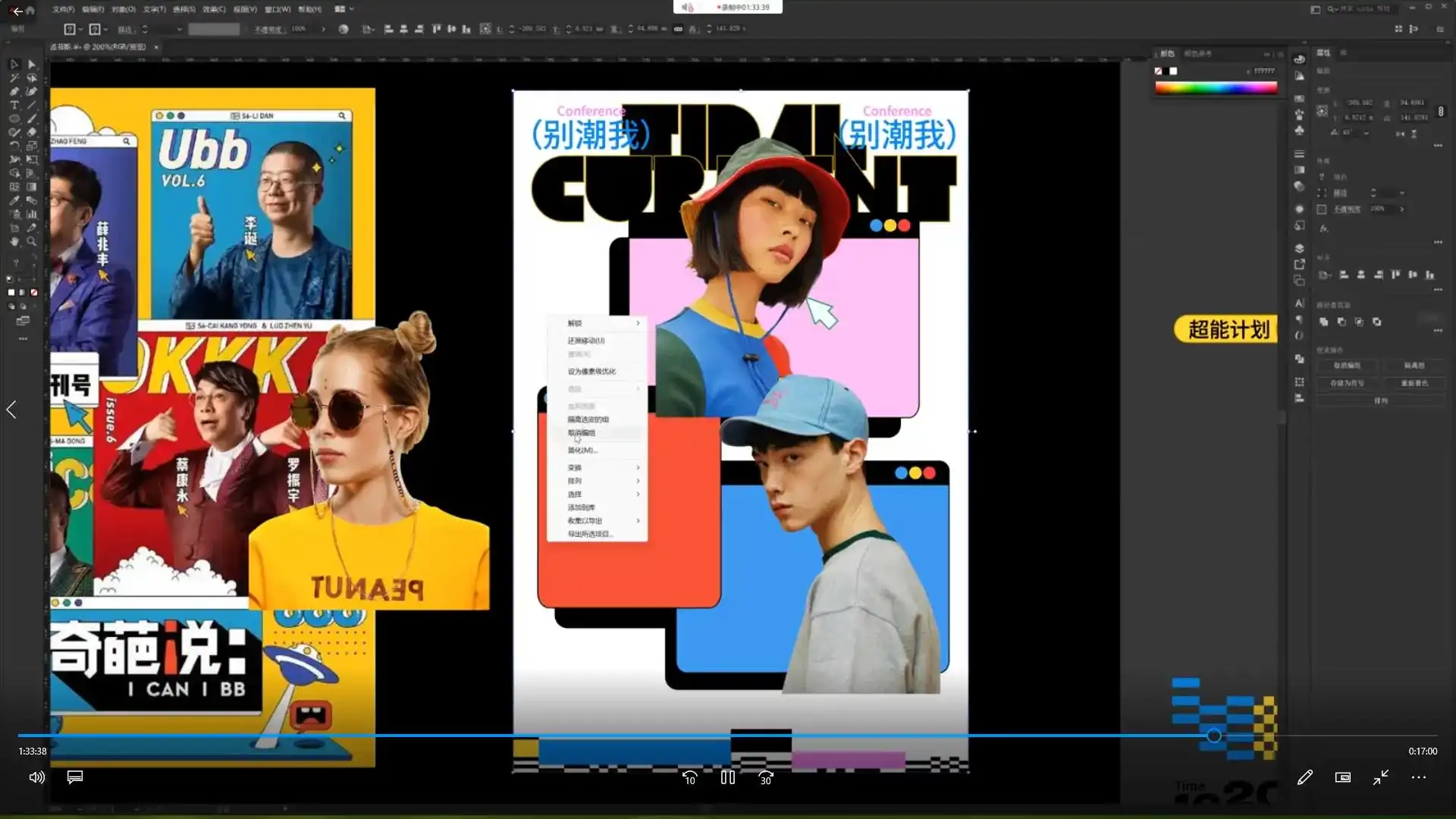
Task: Open the 窗口(W) menu
Action: pyautogui.click(x=278, y=9)
